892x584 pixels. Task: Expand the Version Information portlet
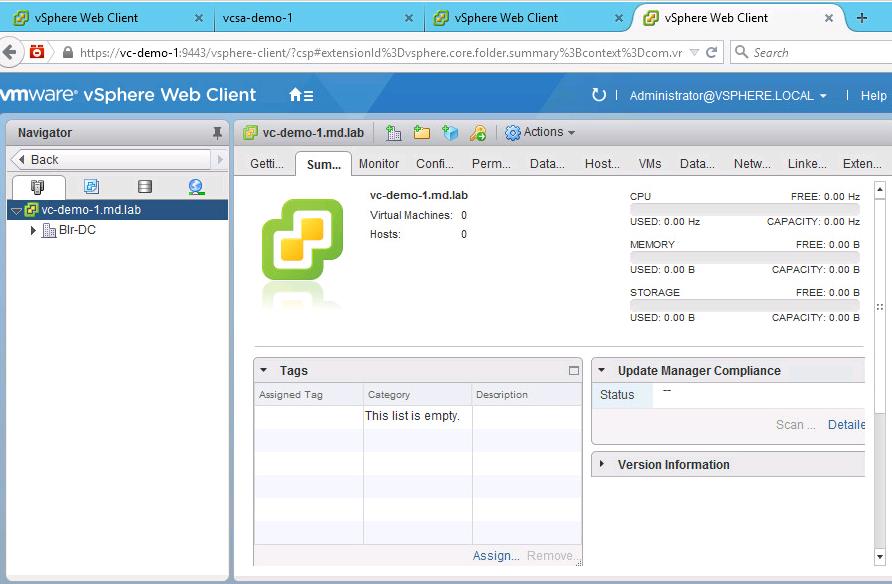click(x=601, y=464)
